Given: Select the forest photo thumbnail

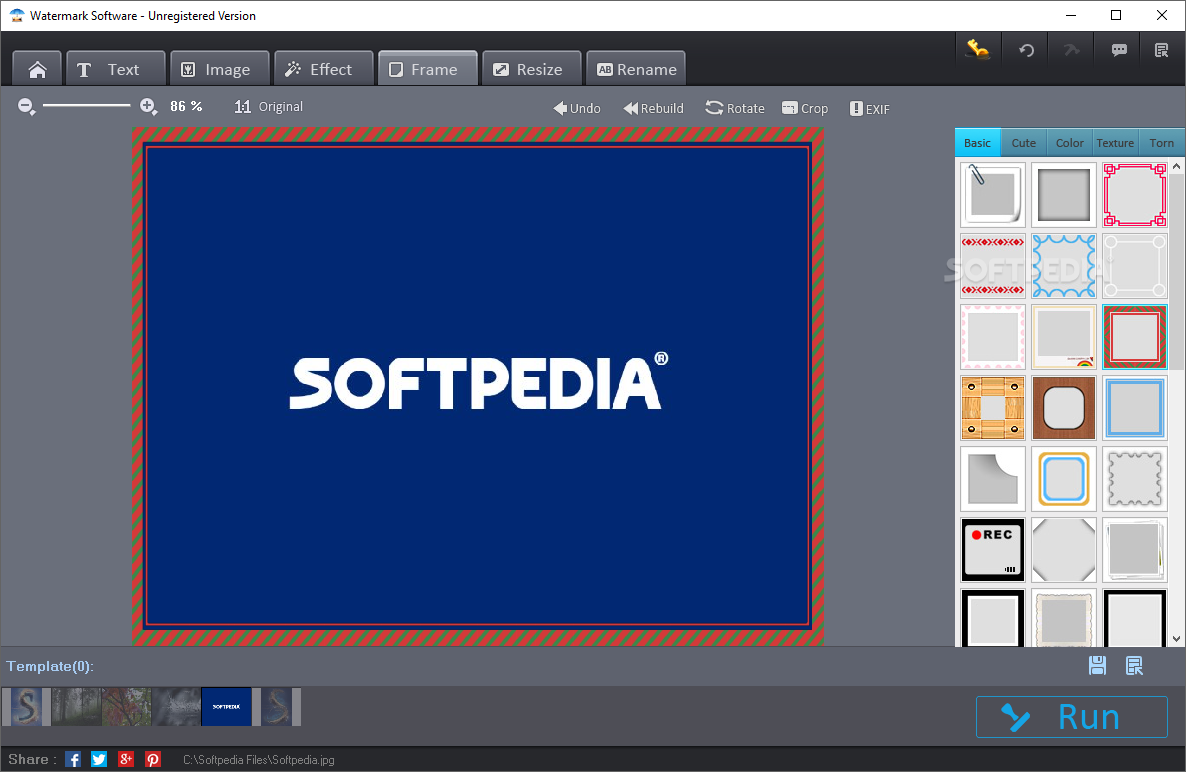Looking at the screenshot, I should [76, 706].
